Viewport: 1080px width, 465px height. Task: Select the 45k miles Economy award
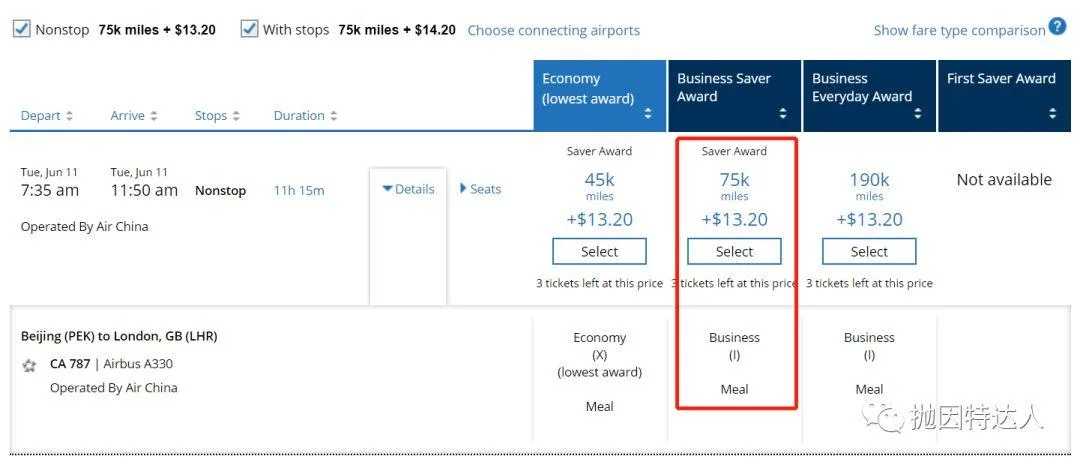pos(599,251)
